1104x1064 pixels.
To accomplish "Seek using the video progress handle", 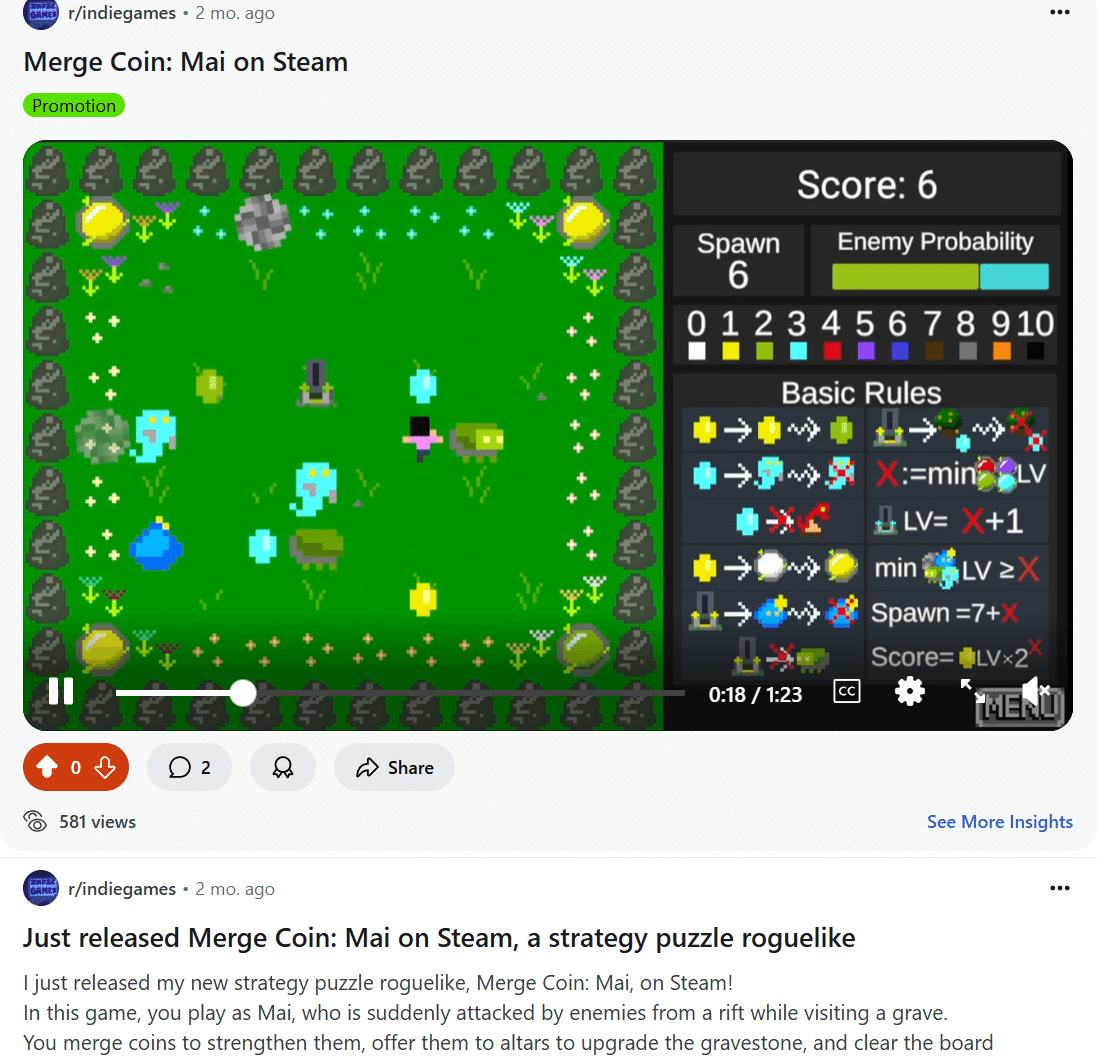I will pos(243,693).
